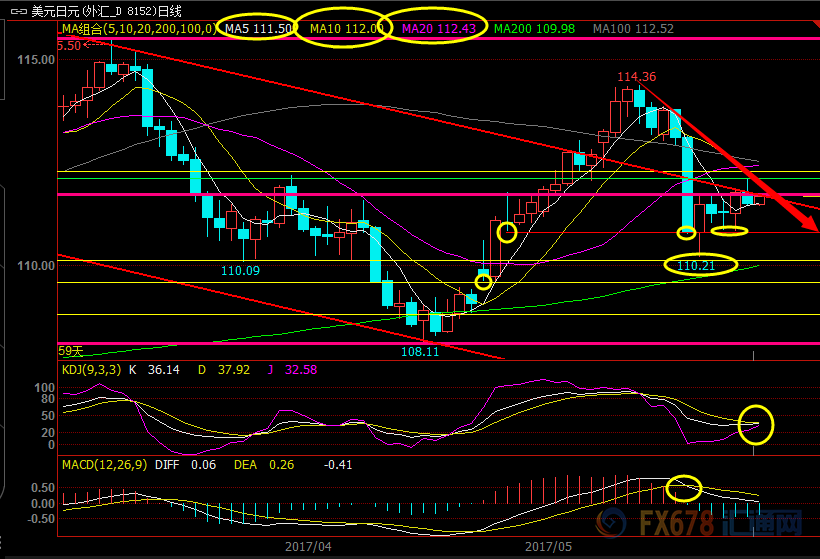Open the MACD(12,26,9) indicator settings label
The width and height of the screenshot is (820, 559).
[105, 465]
